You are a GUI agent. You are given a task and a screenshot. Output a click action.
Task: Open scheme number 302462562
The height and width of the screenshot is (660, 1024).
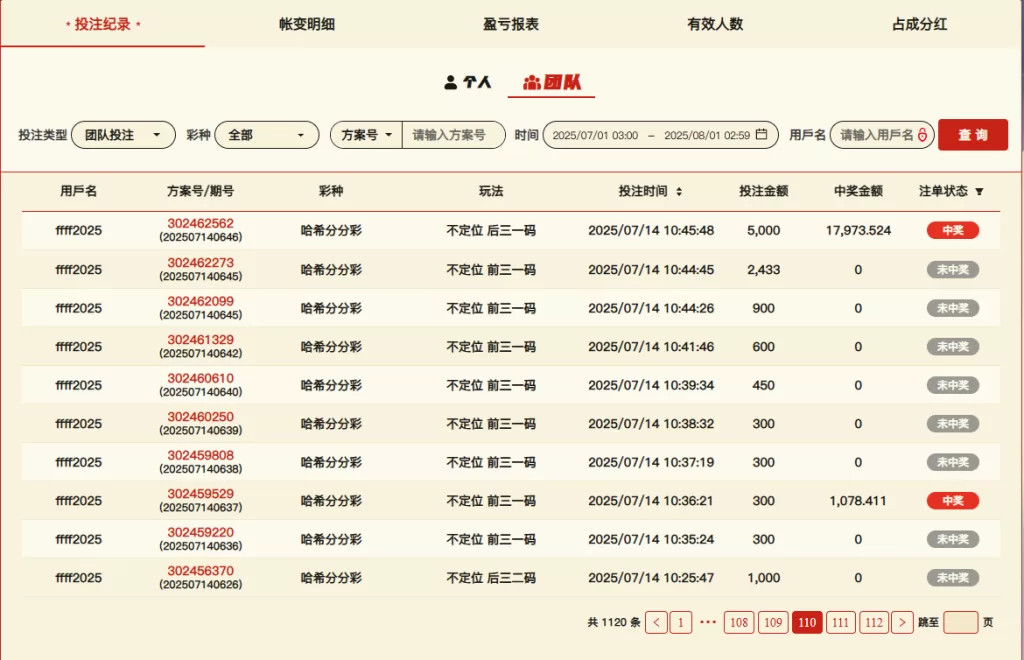[200, 223]
